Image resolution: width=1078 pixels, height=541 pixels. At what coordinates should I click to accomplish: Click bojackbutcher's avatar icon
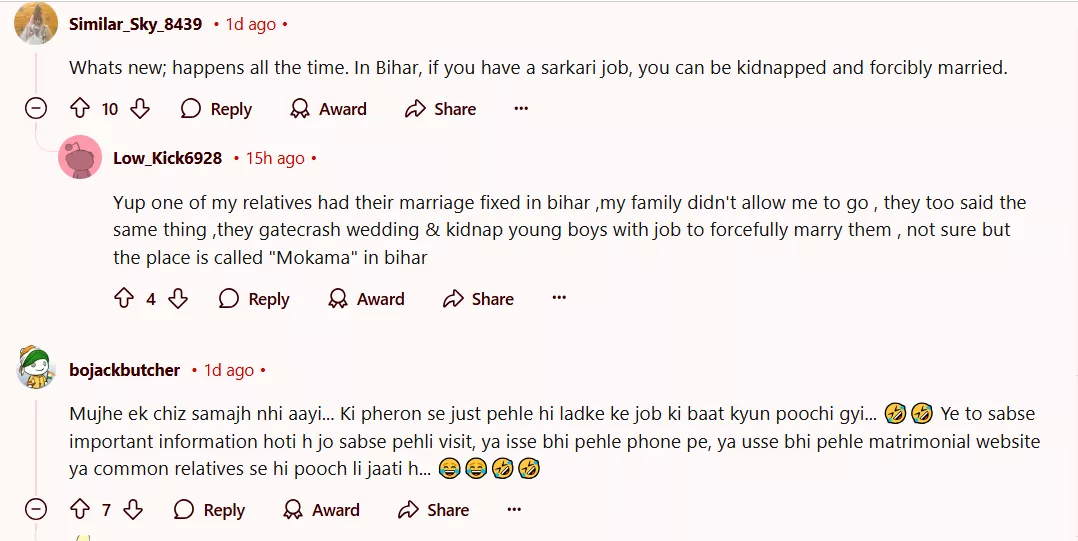click(36, 370)
